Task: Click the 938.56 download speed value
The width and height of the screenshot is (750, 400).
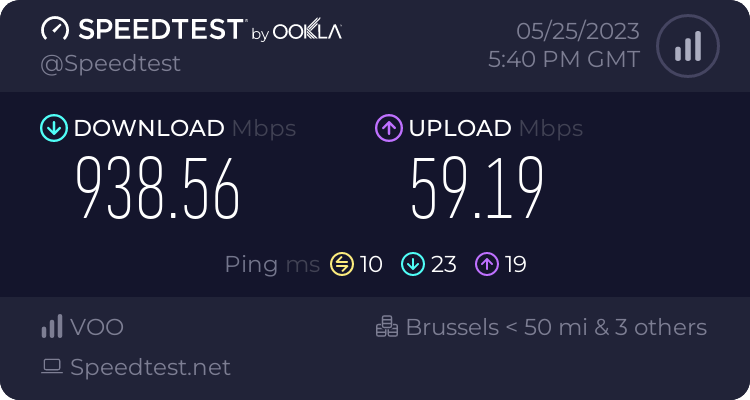Action: tap(157, 189)
